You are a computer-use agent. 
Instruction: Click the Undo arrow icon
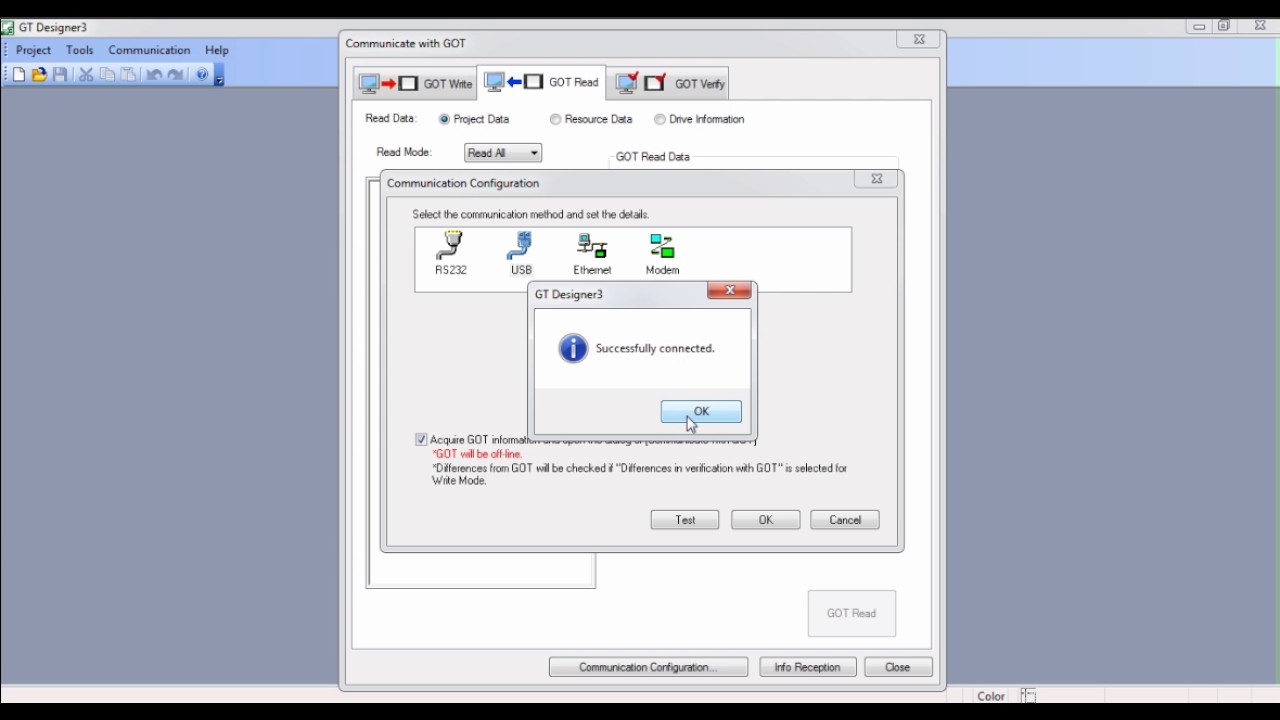(154, 75)
